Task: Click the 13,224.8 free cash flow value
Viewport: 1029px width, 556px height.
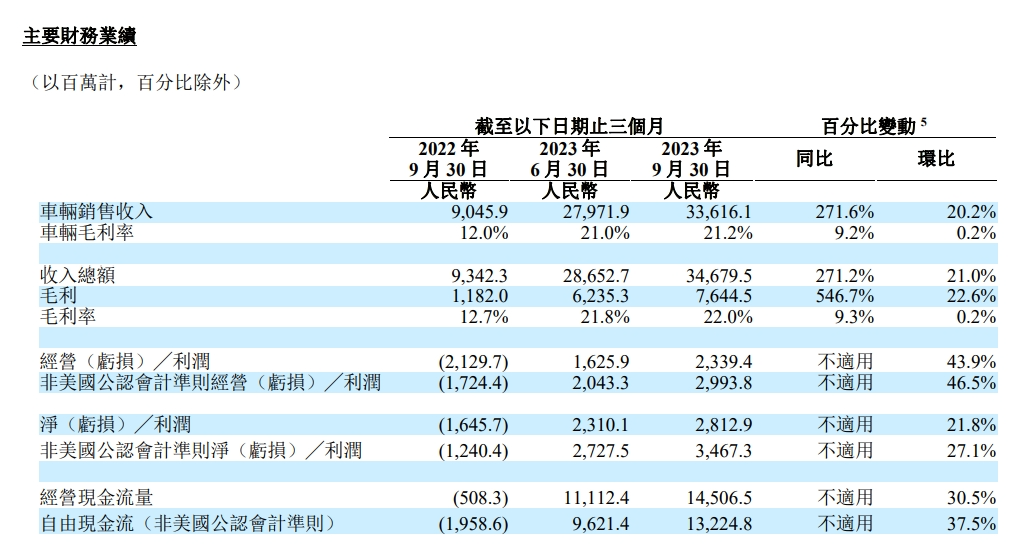Action: click(x=719, y=524)
